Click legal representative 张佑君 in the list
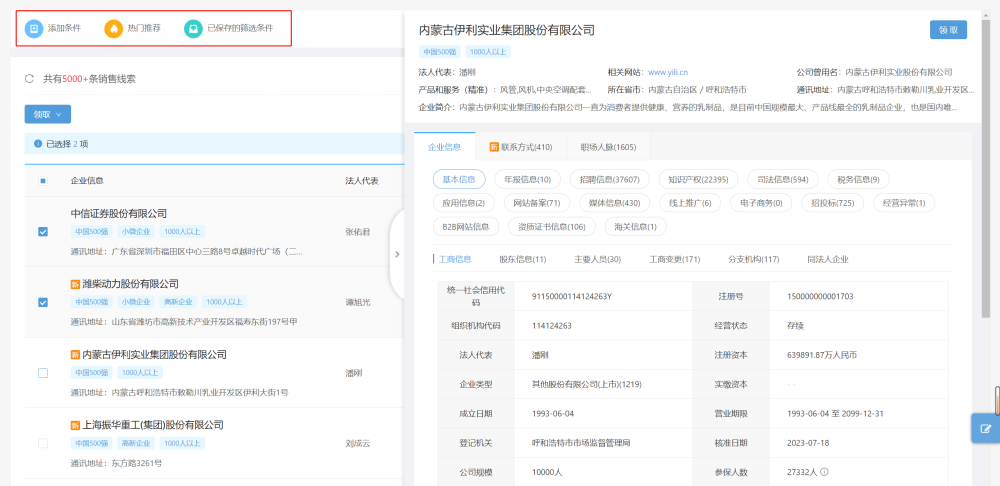The image size is (1000, 486). (357, 232)
